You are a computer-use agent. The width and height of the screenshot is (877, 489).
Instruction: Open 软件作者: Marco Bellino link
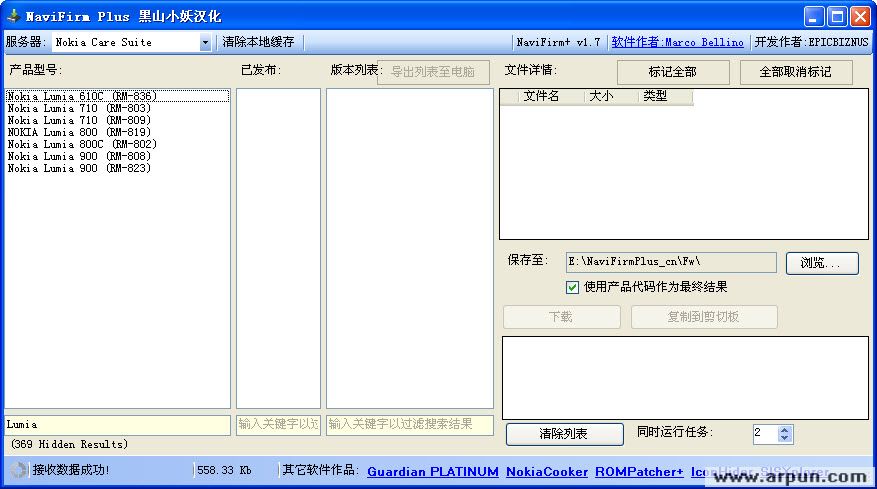click(677, 42)
